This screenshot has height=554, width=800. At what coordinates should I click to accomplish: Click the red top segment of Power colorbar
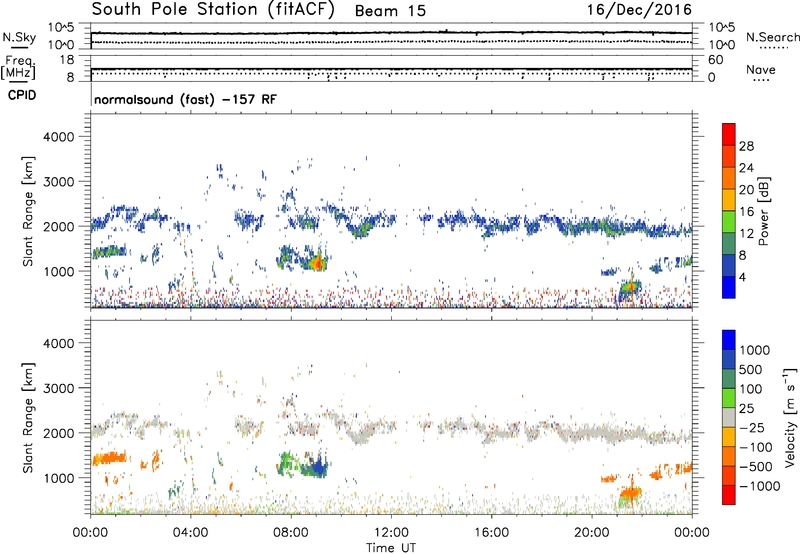tap(729, 134)
